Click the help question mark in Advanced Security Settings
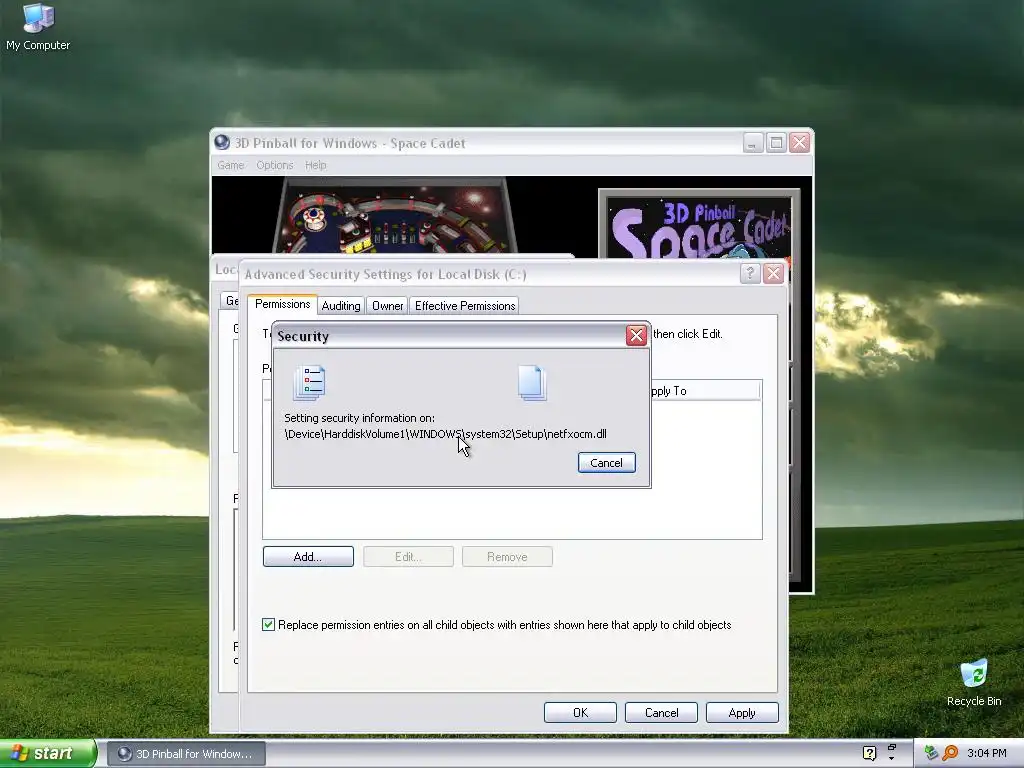The height and width of the screenshot is (768, 1024). click(x=750, y=273)
